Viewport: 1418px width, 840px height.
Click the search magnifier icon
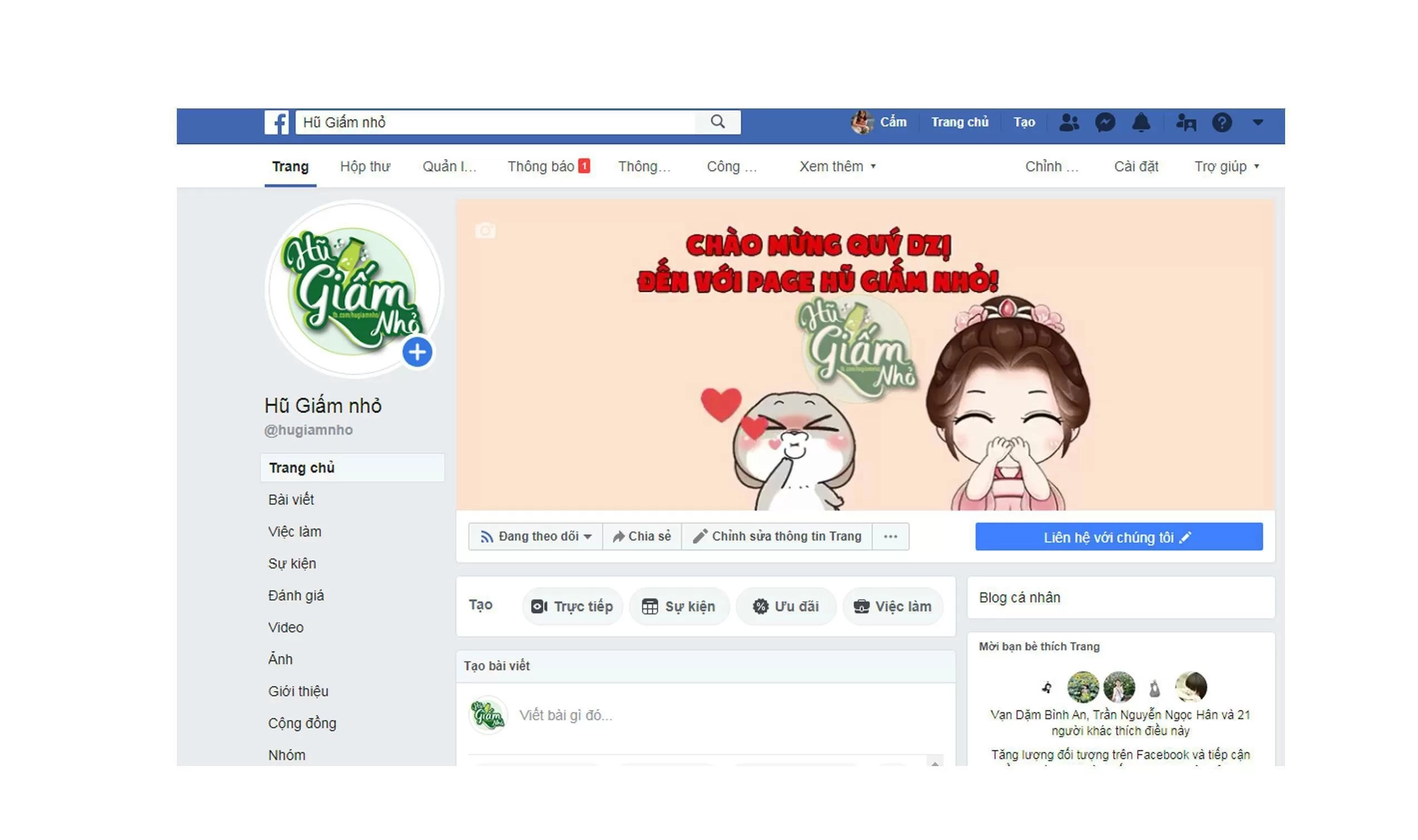(717, 122)
